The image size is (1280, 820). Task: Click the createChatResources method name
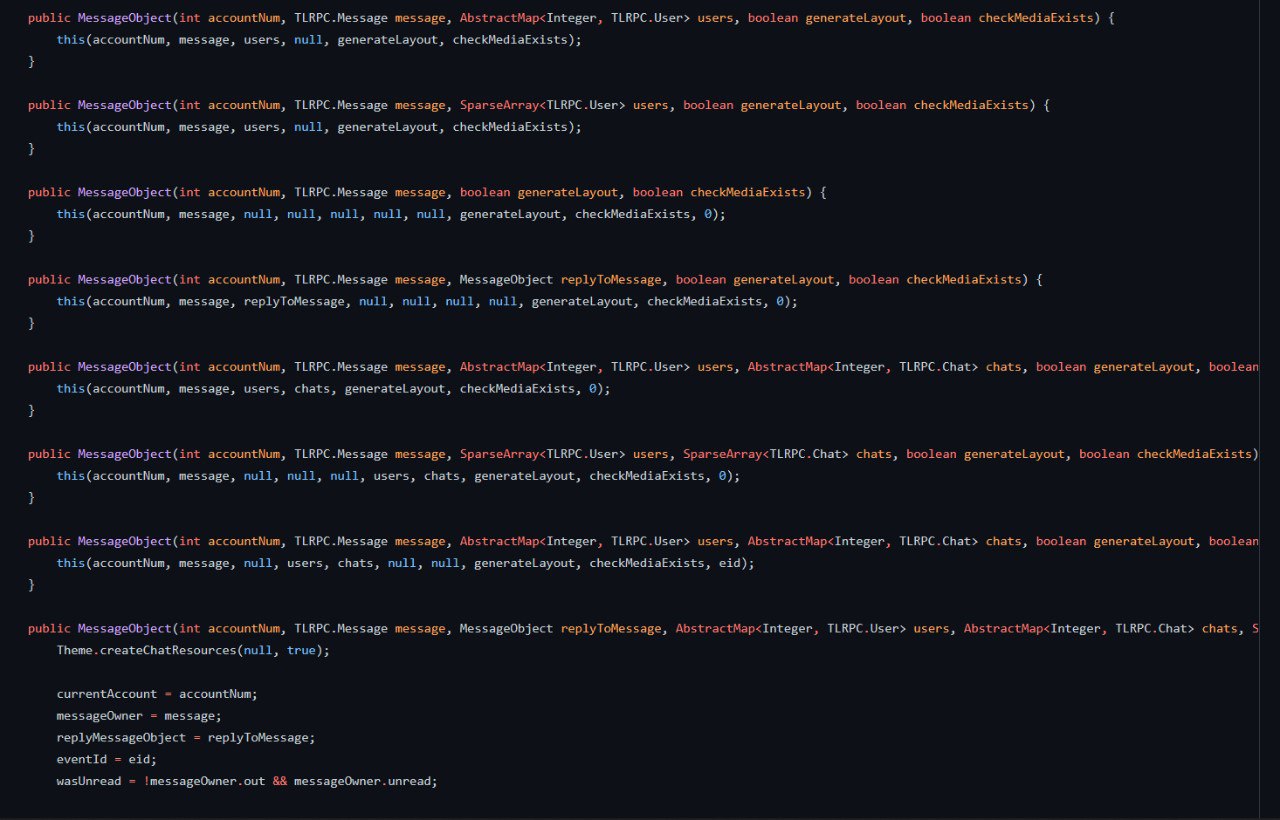168,650
